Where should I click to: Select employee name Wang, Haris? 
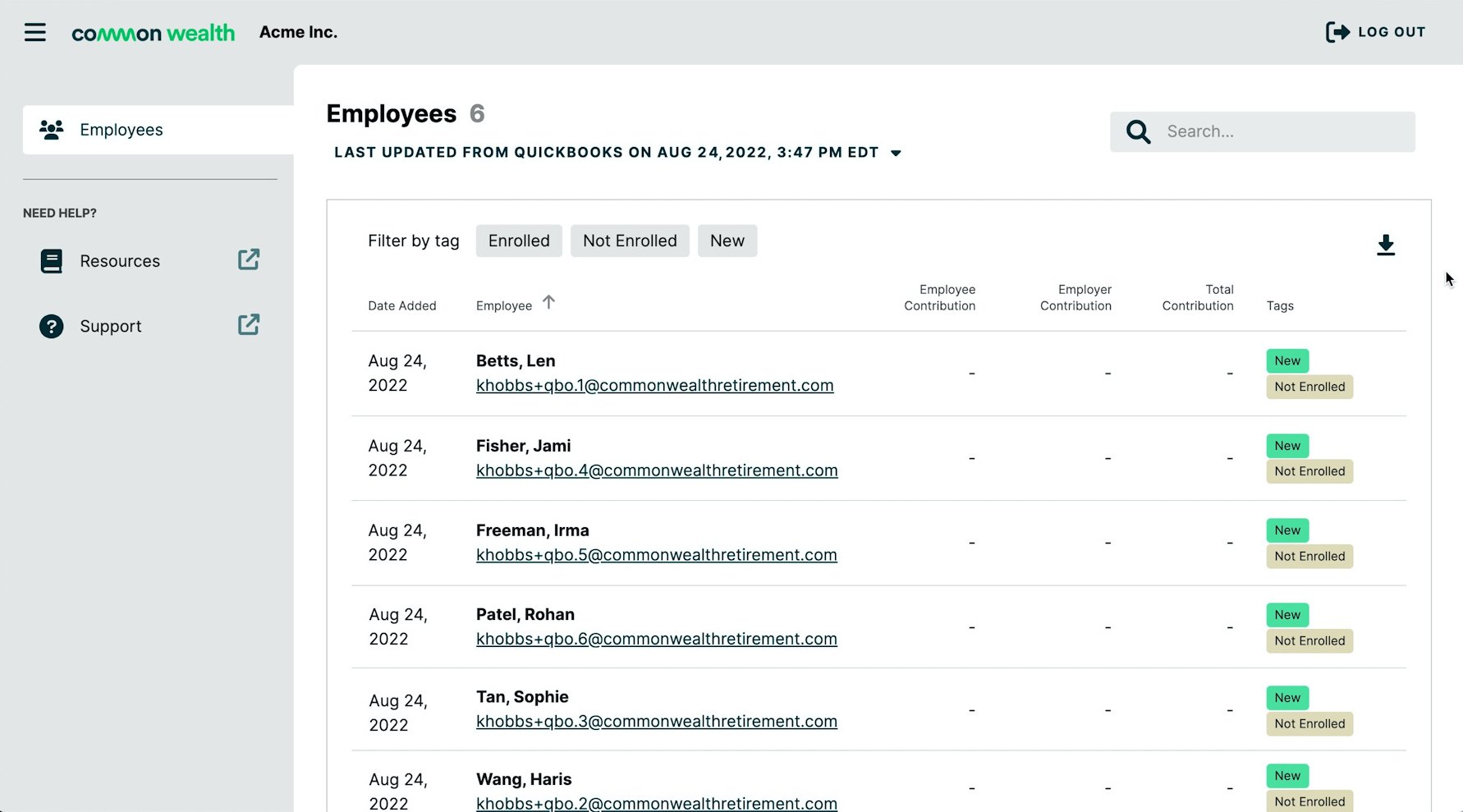524,779
